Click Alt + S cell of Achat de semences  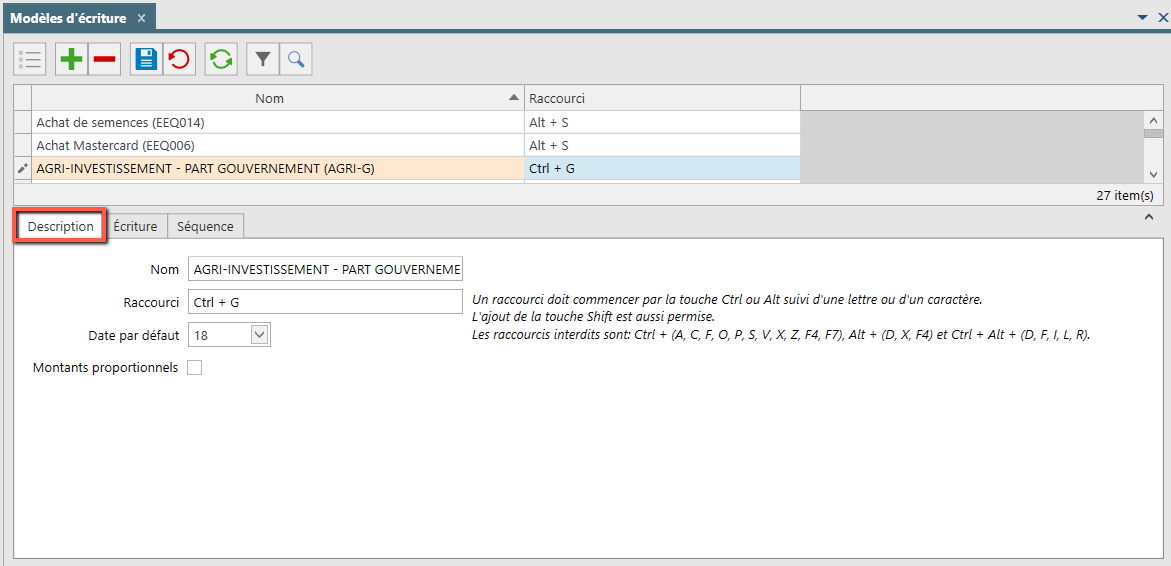(662, 122)
